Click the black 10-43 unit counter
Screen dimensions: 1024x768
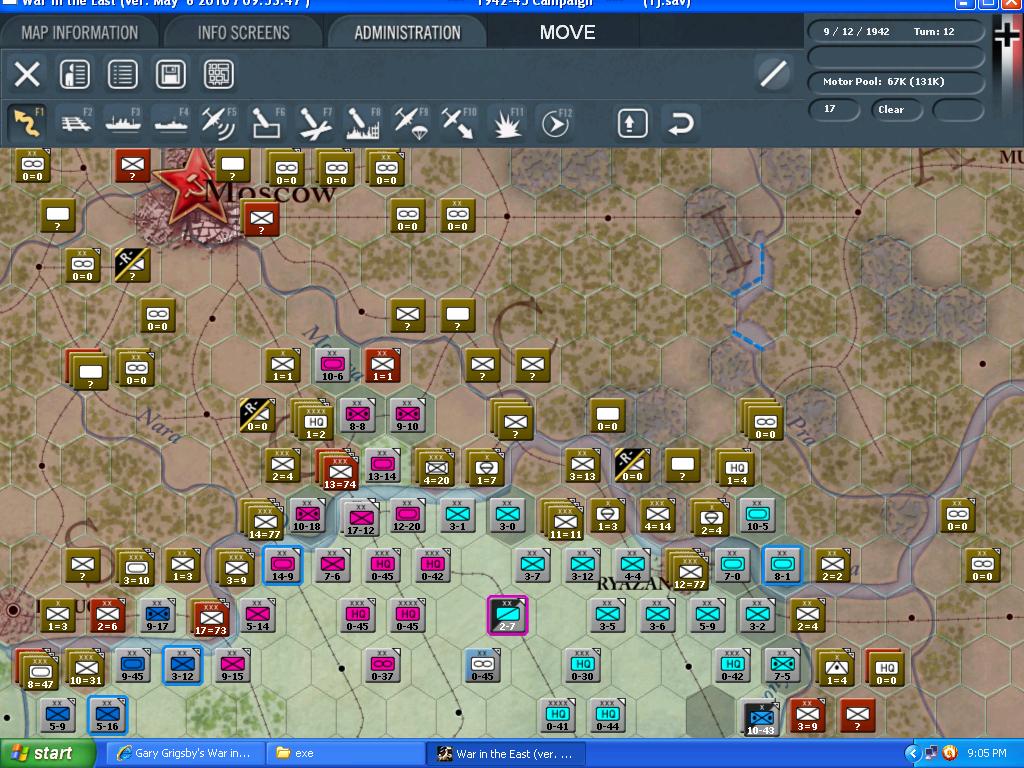click(761, 716)
